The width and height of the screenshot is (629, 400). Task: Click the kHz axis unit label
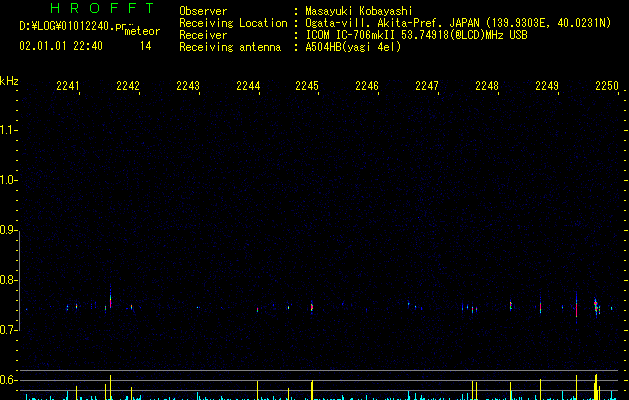point(9,81)
